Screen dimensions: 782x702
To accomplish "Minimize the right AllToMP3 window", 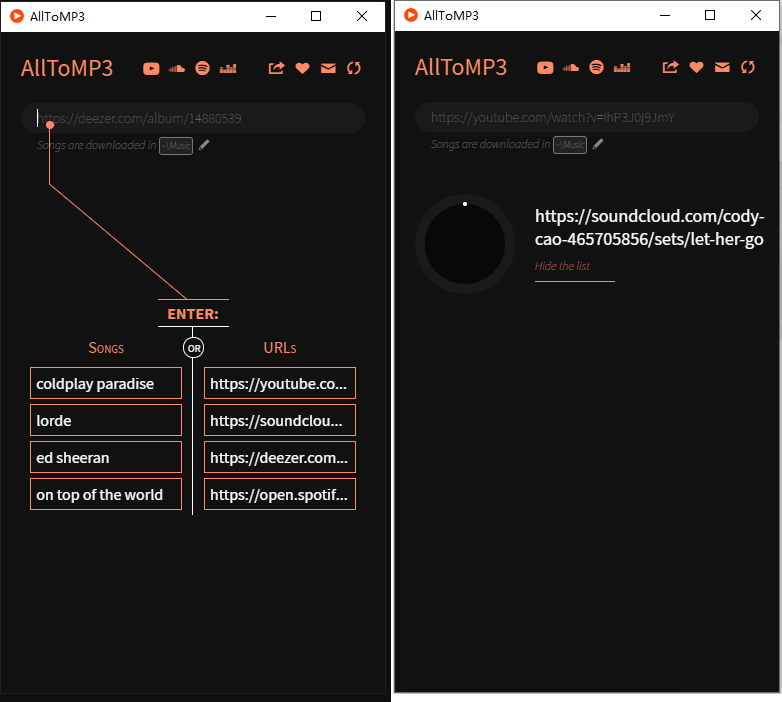I will tap(665, 15).
